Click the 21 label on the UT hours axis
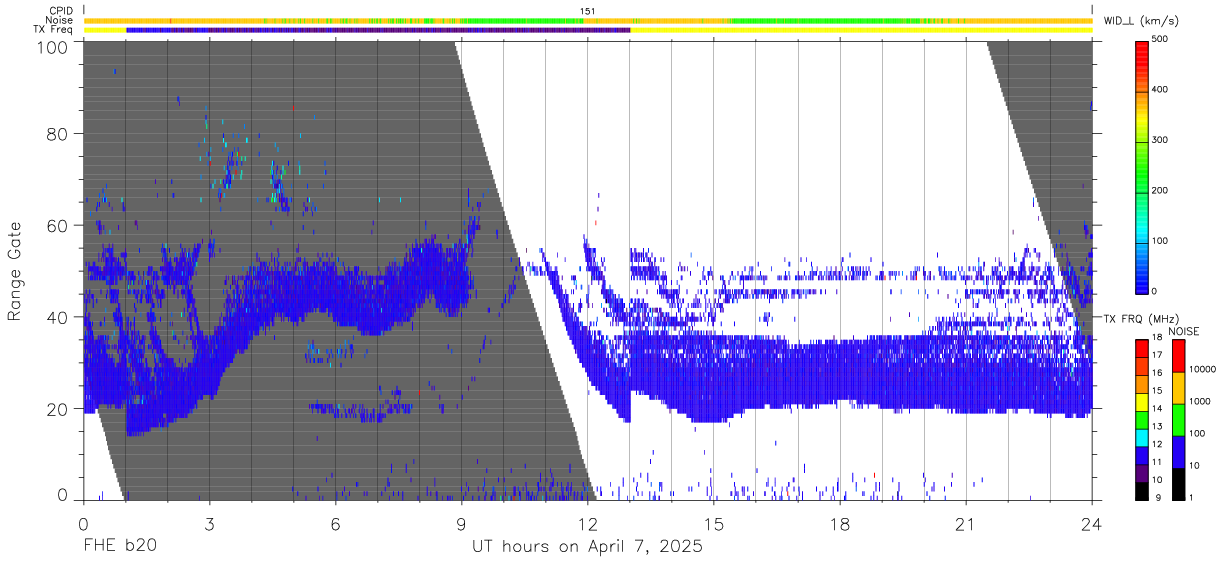The image size is (1228, 567). point(966,524)
